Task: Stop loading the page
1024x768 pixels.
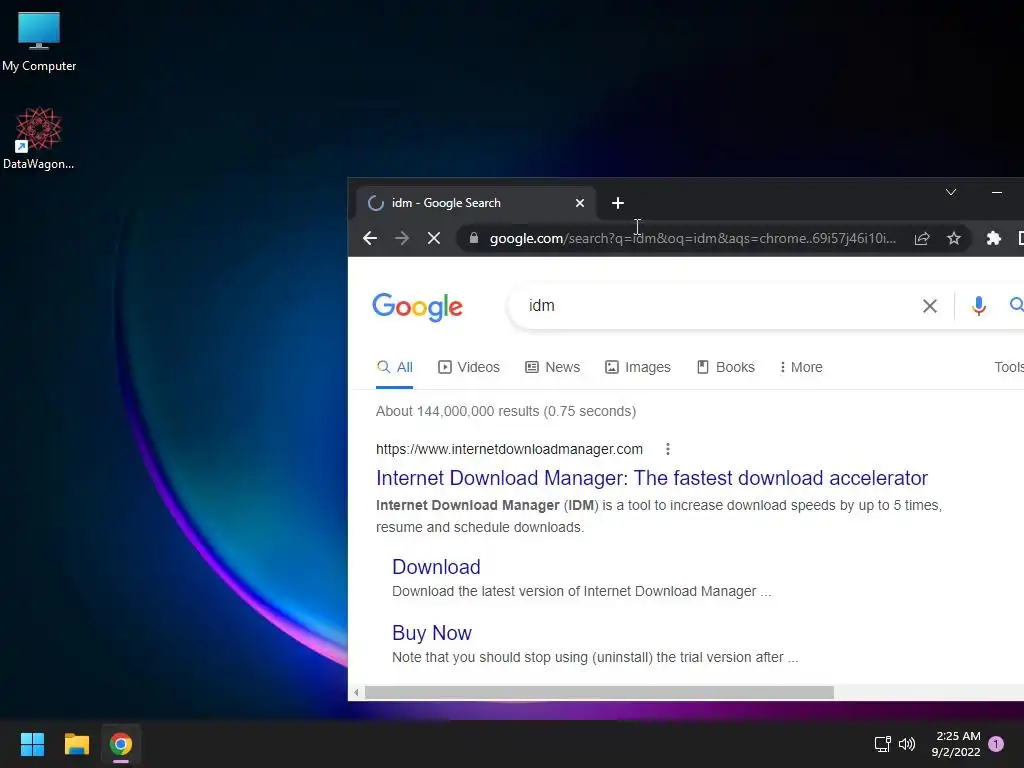Action: point(434,238)
